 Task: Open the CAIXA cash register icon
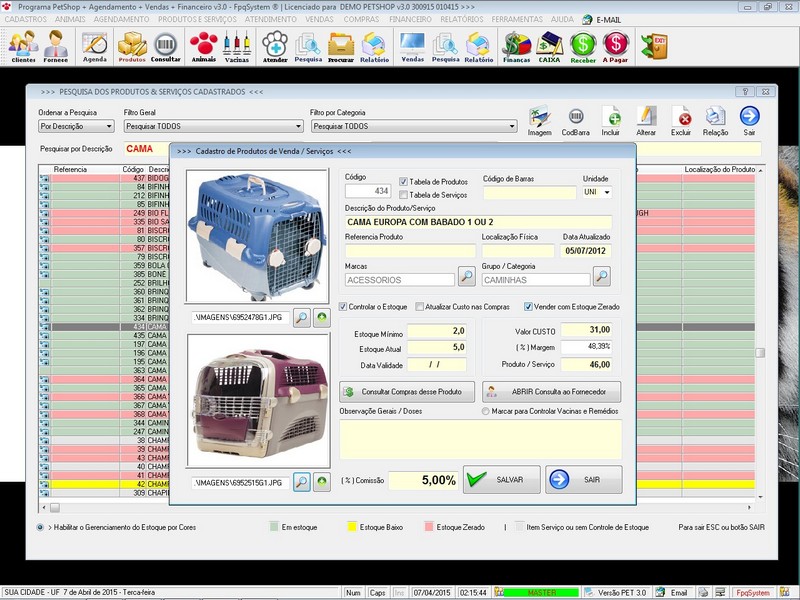(549, 45)
